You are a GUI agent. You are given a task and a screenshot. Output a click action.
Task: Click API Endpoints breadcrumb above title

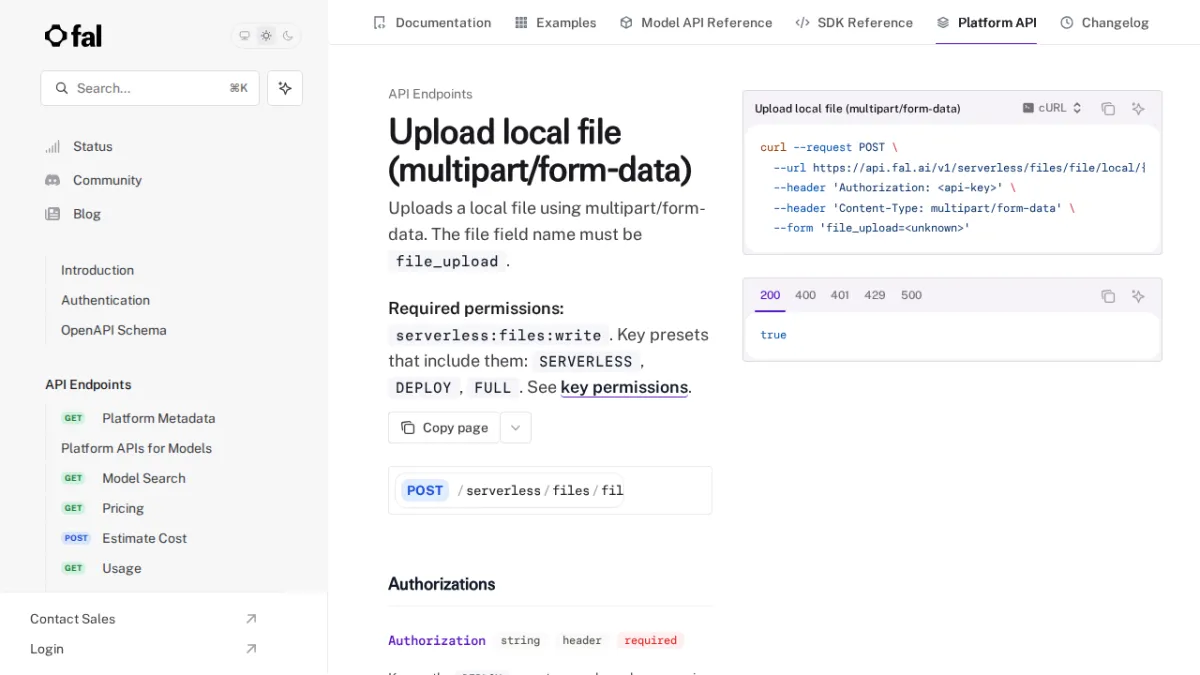pos(430,94)
